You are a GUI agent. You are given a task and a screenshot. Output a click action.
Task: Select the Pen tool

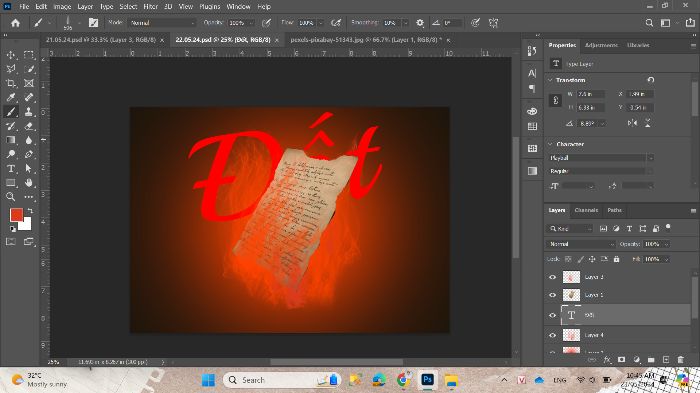tap(29, 154)
